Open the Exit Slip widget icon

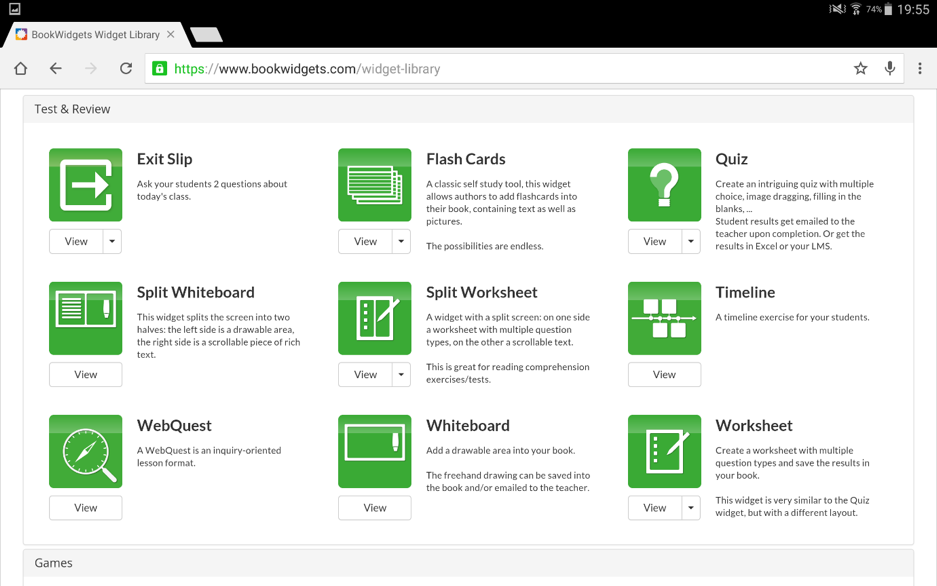pos(85,185)
